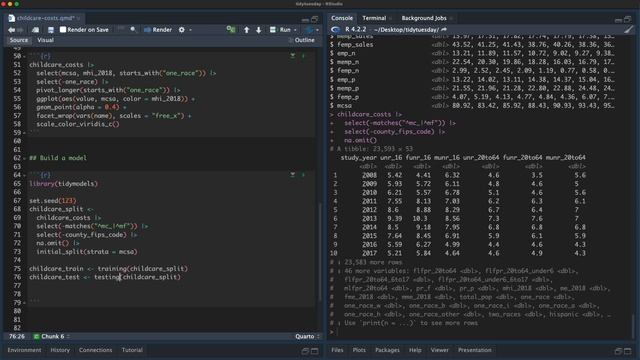640x360 pixels.
Task: Run the chunk starting at line 64
Action: tap(303, 175)
